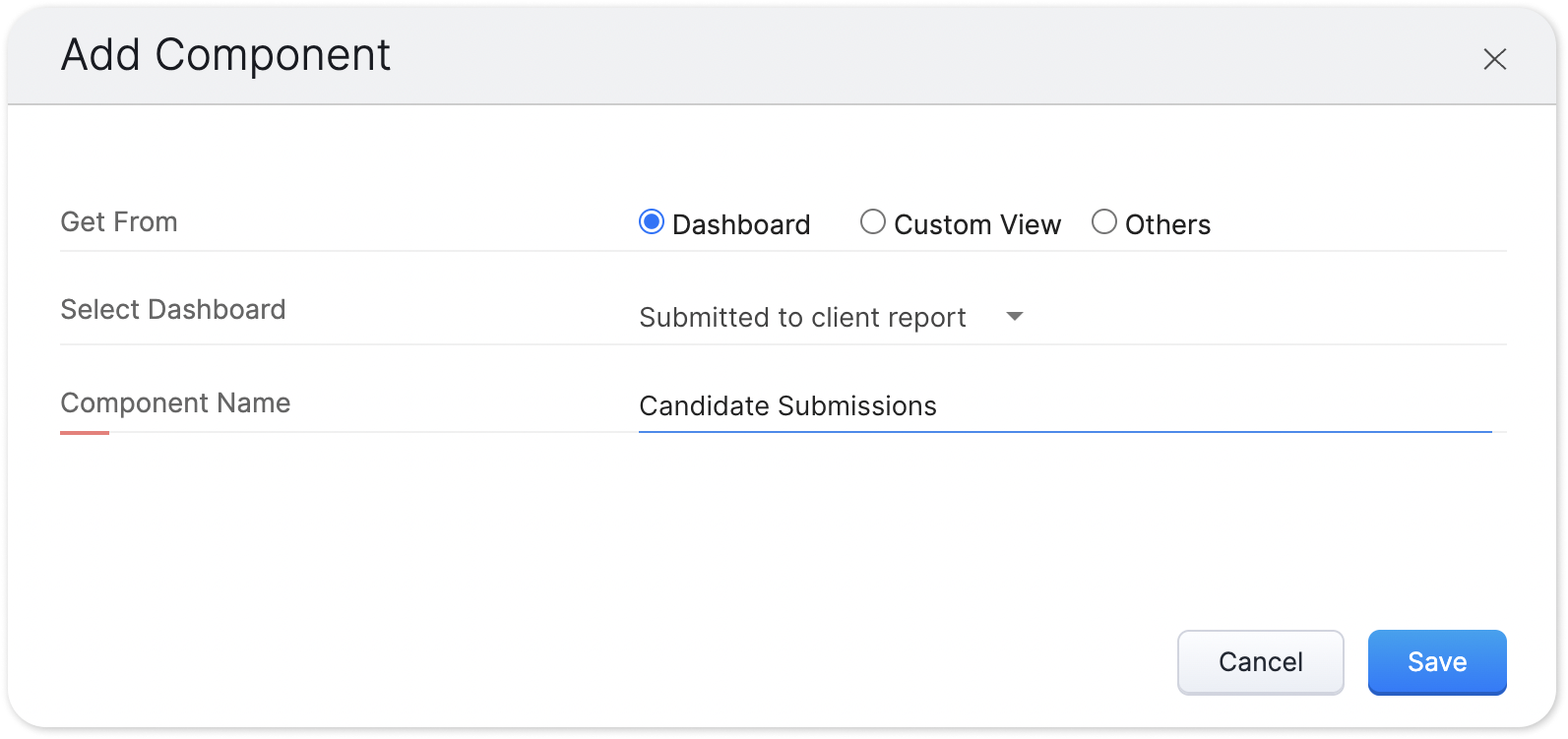
Task: Click the Add Component dialog title
Action: pos(225,55)
